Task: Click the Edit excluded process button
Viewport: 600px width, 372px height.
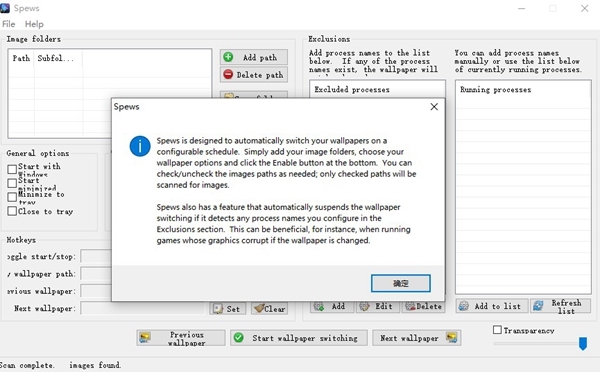Action: coord(378,307)
